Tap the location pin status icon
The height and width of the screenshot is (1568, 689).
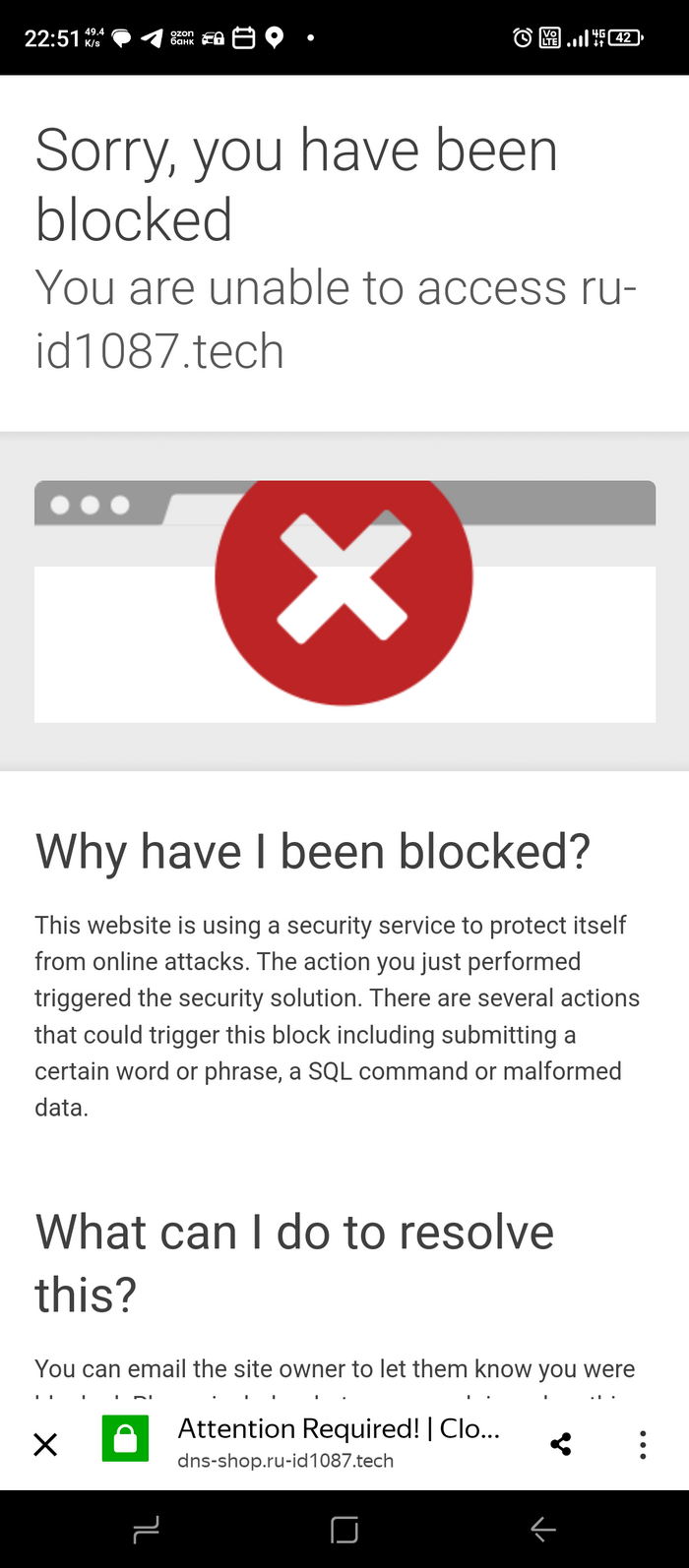[x=275, y=38]
